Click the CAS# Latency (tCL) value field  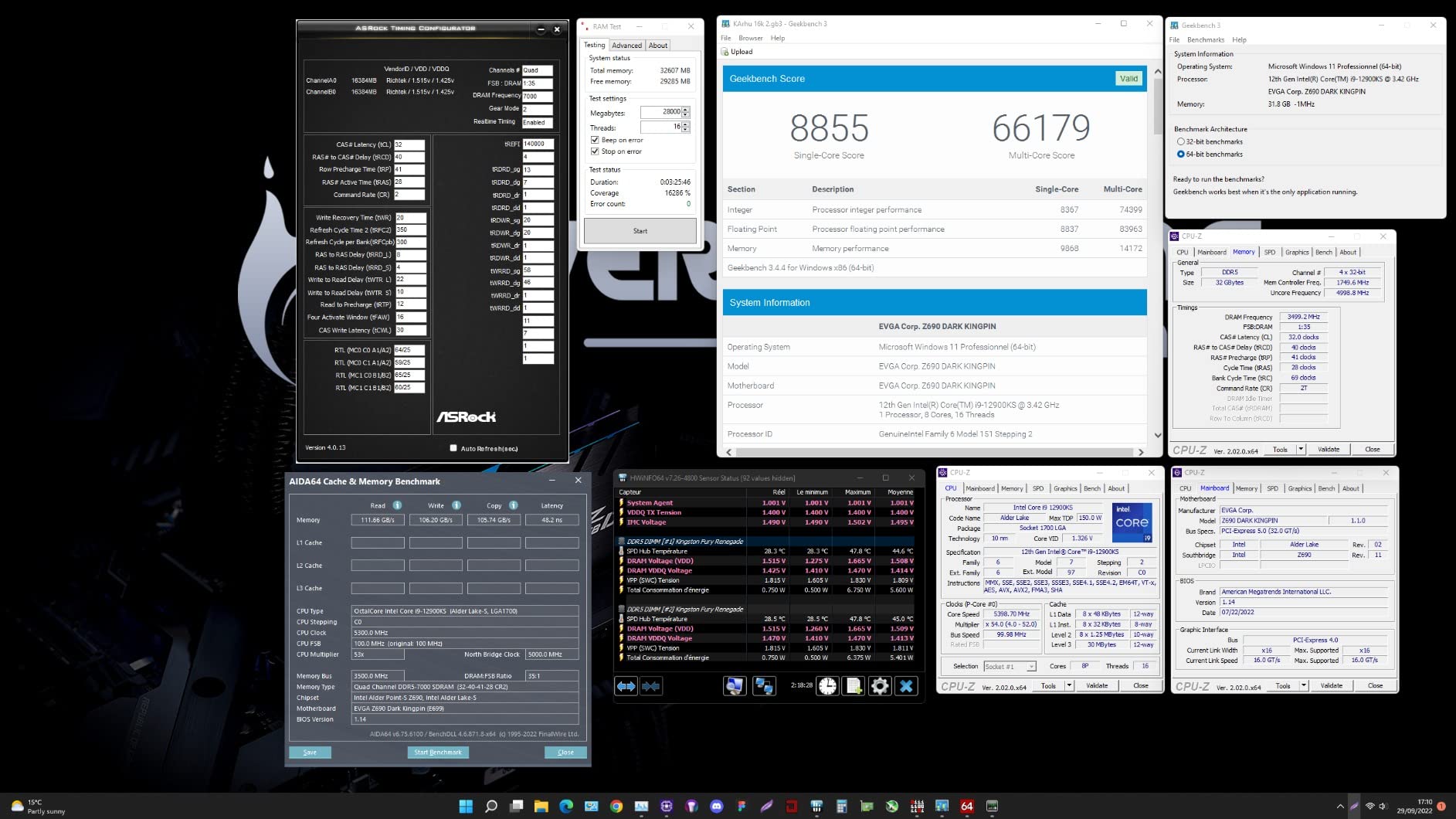coord(409,144)
